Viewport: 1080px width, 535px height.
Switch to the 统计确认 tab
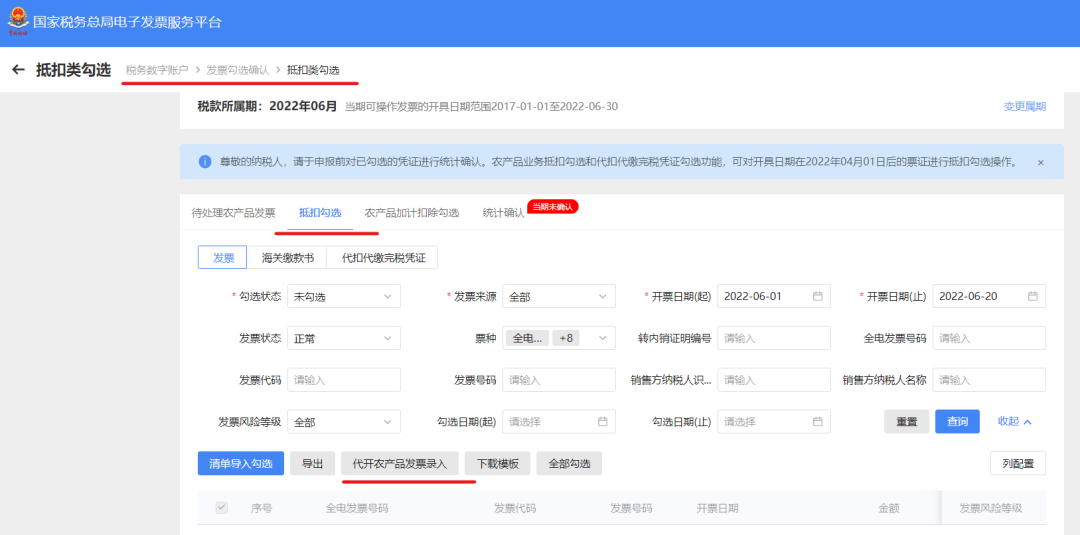click(x=503, y=213)
